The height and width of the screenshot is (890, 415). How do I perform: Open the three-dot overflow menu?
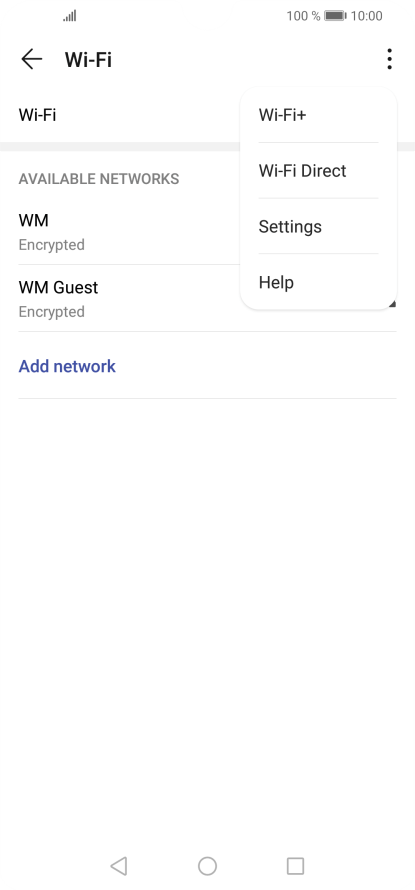pyautogui.click(x=389, y=59)
